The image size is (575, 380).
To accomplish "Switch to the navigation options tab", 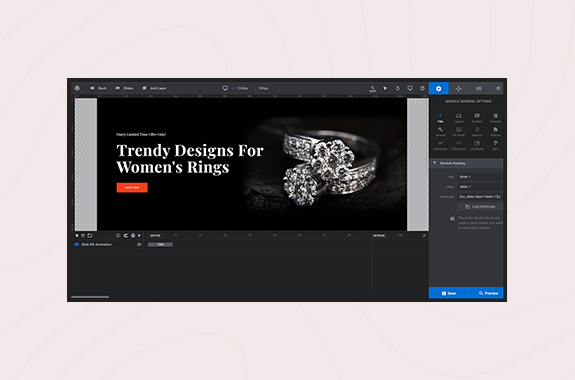I will 458,88.
